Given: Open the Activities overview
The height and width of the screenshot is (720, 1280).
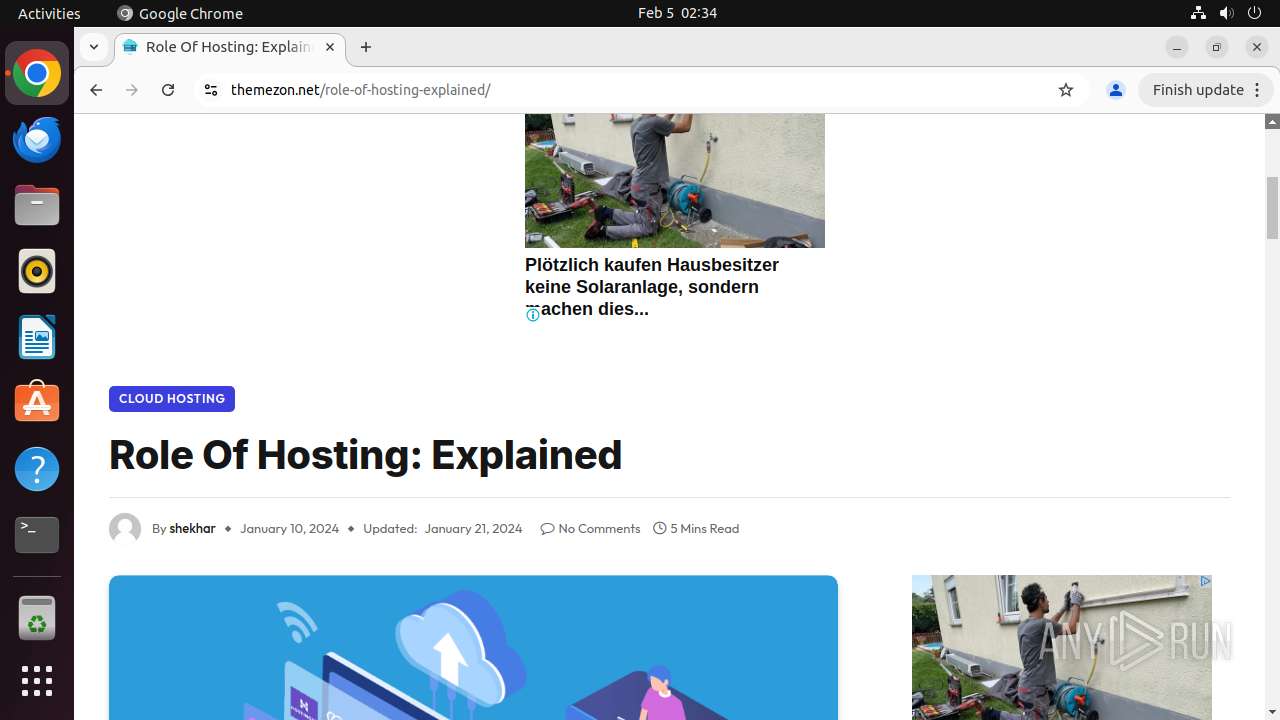Looking at the screenshot, I should tap(49, 13).
